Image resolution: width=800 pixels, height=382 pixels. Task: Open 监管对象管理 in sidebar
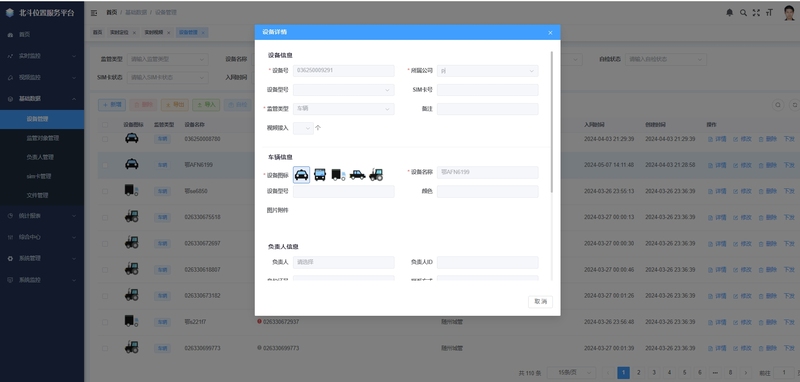pyautogui.click(x=42, y=138)
